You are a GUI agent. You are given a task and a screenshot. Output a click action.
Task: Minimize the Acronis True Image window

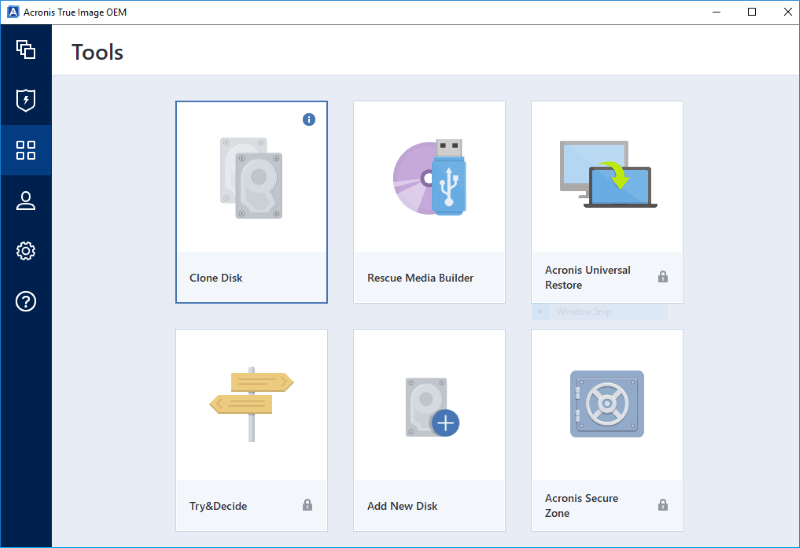coord(716,12)
